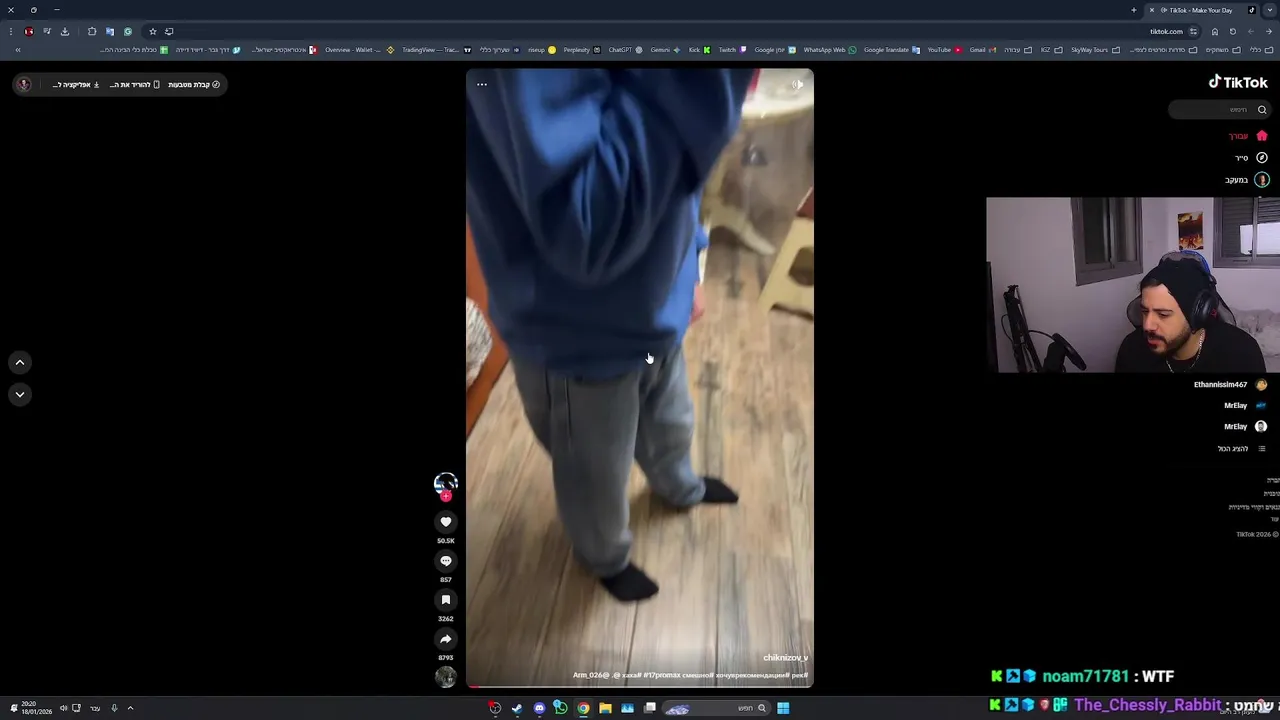Go to next video with down chevron
Image resolution: width=1280 pixels, height=720 pixels.
[x=20, y=395]
